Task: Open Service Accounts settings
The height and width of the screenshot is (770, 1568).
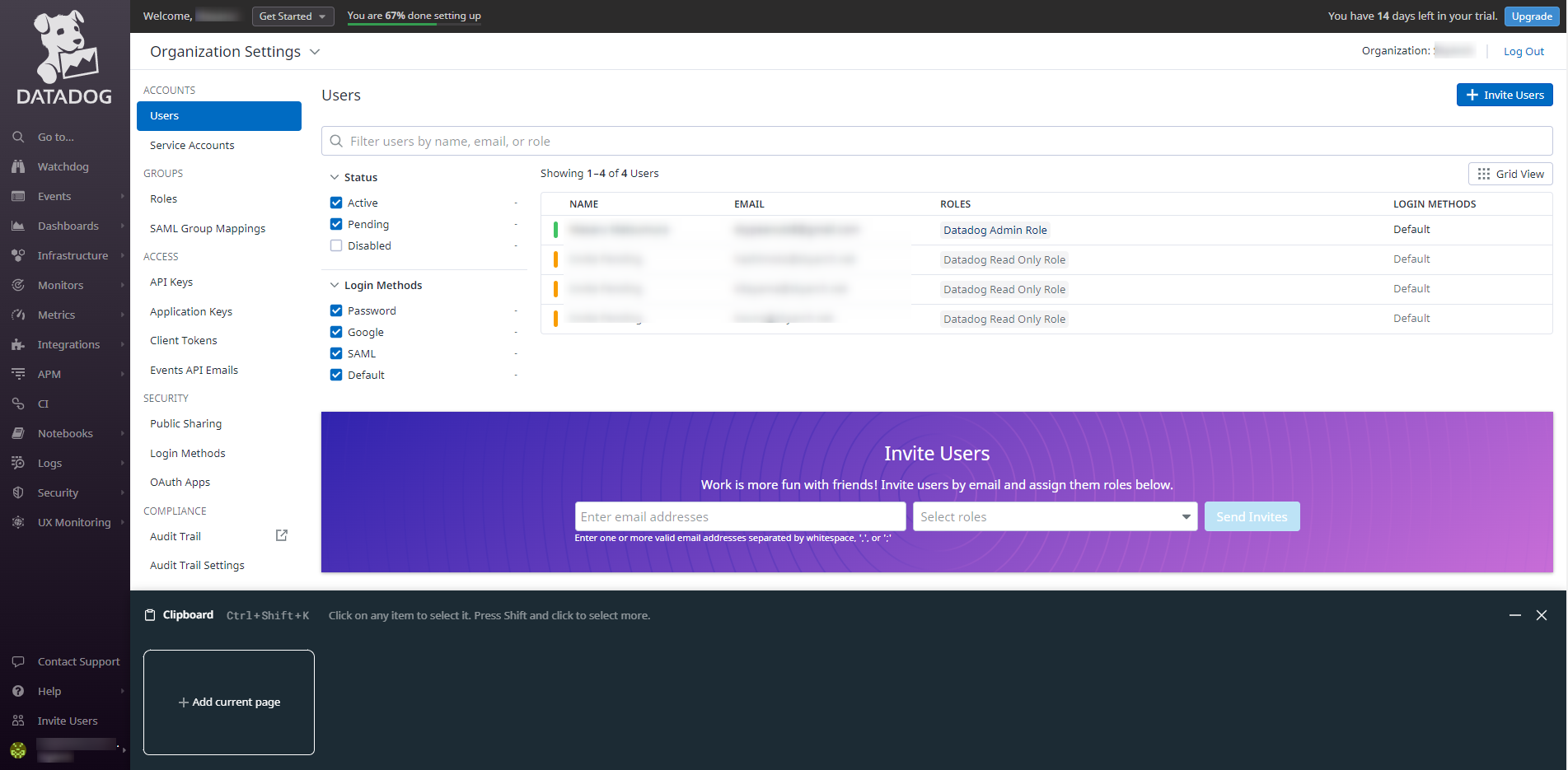Action: [192, 145]
